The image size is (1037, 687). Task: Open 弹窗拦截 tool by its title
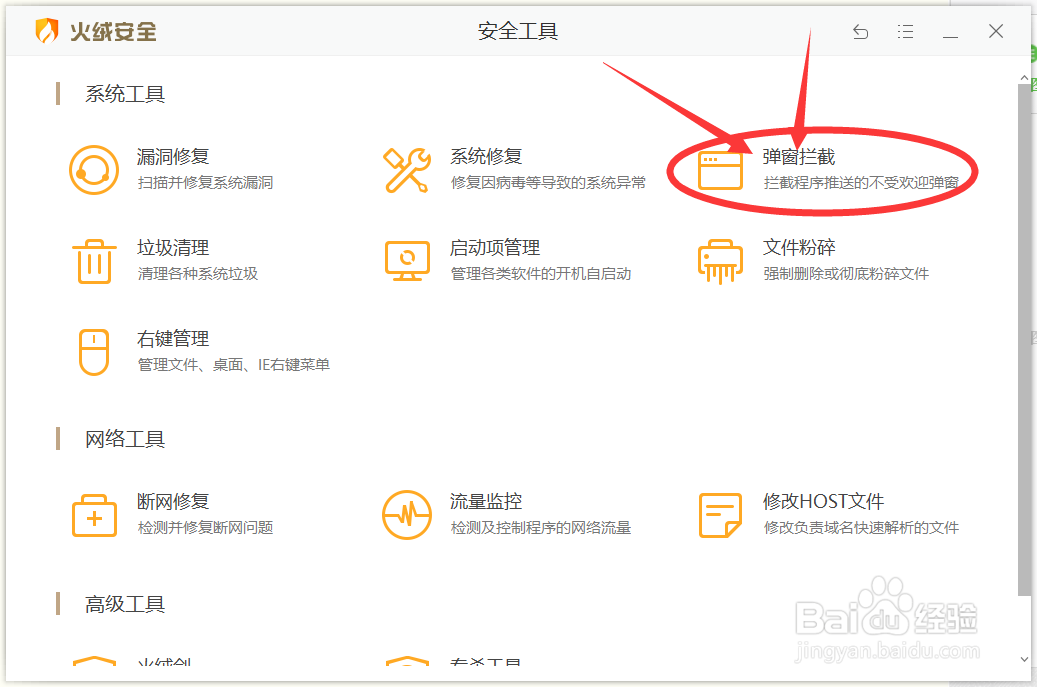[x=799, y=157]
